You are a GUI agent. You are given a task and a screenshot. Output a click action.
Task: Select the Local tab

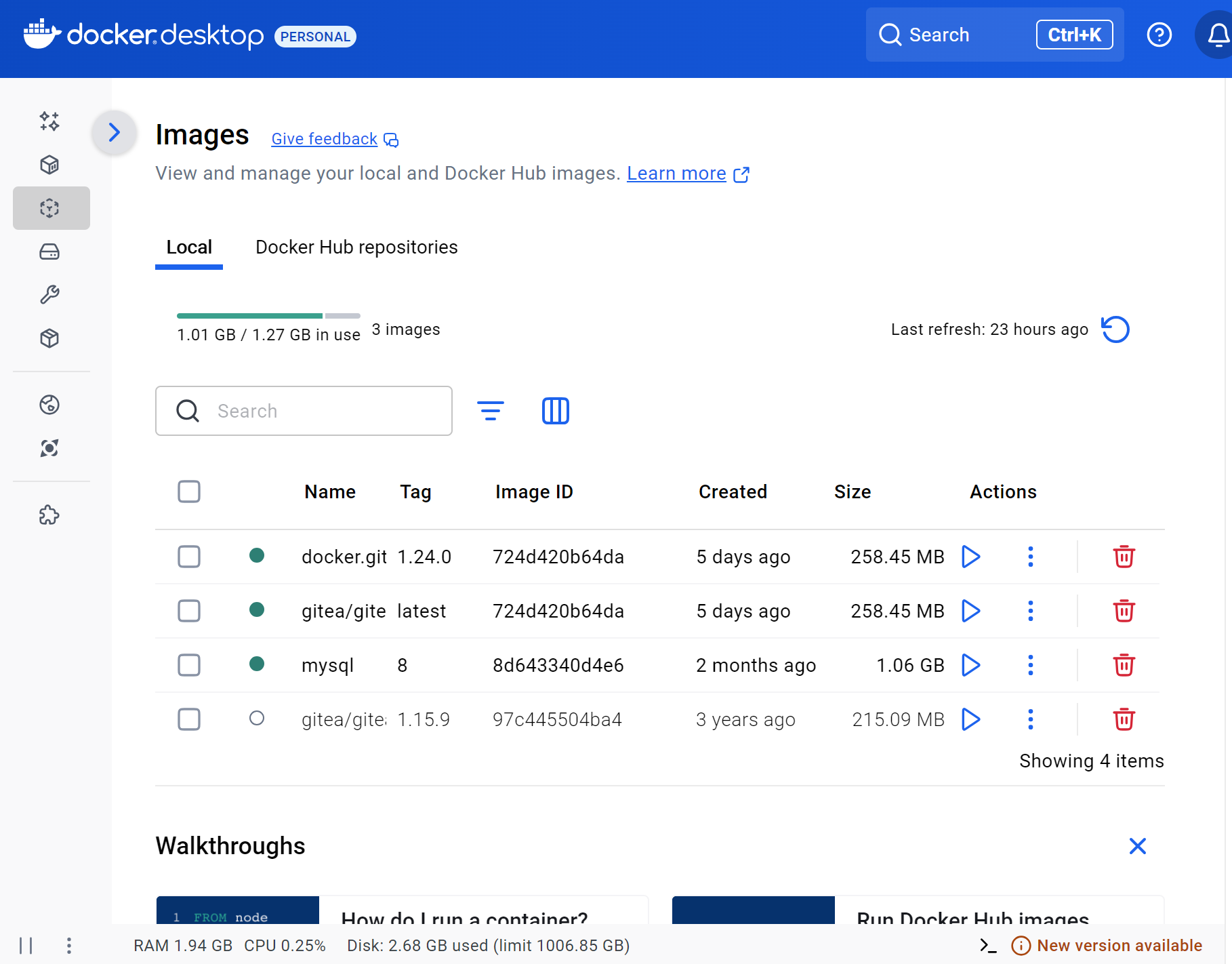189,247
